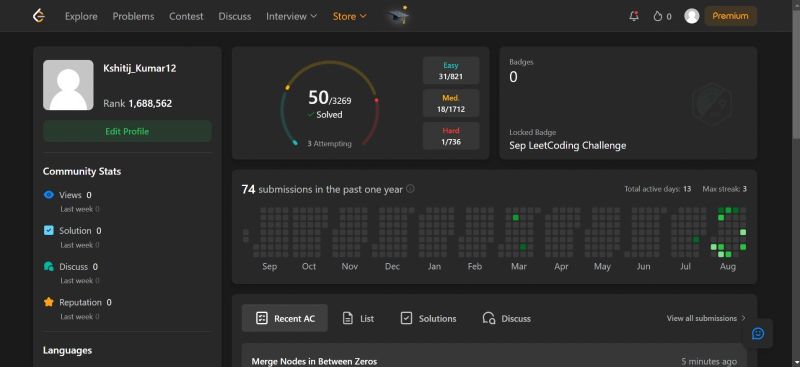This screenshot has width=800, height=367.
Task: Check the streak fire icon
Action: point(658,16)
